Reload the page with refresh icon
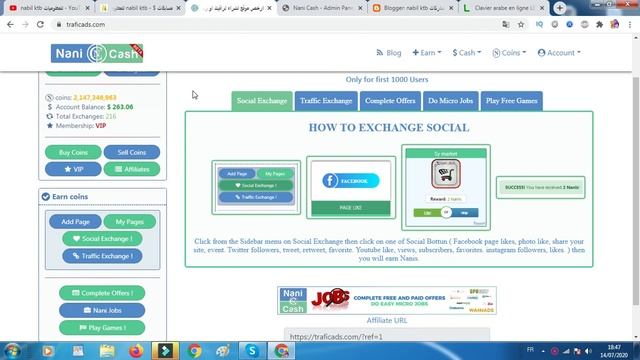Screen dimensions: 640x360 click(40, 24)
